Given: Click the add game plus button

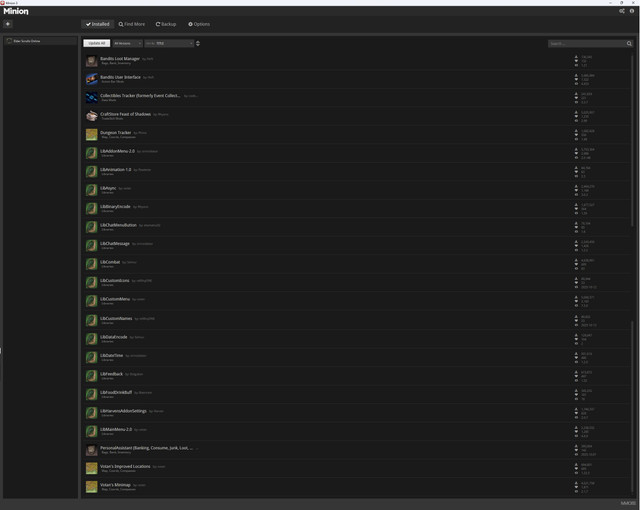Looking at the screenshot, I should (x=8, y=24).
